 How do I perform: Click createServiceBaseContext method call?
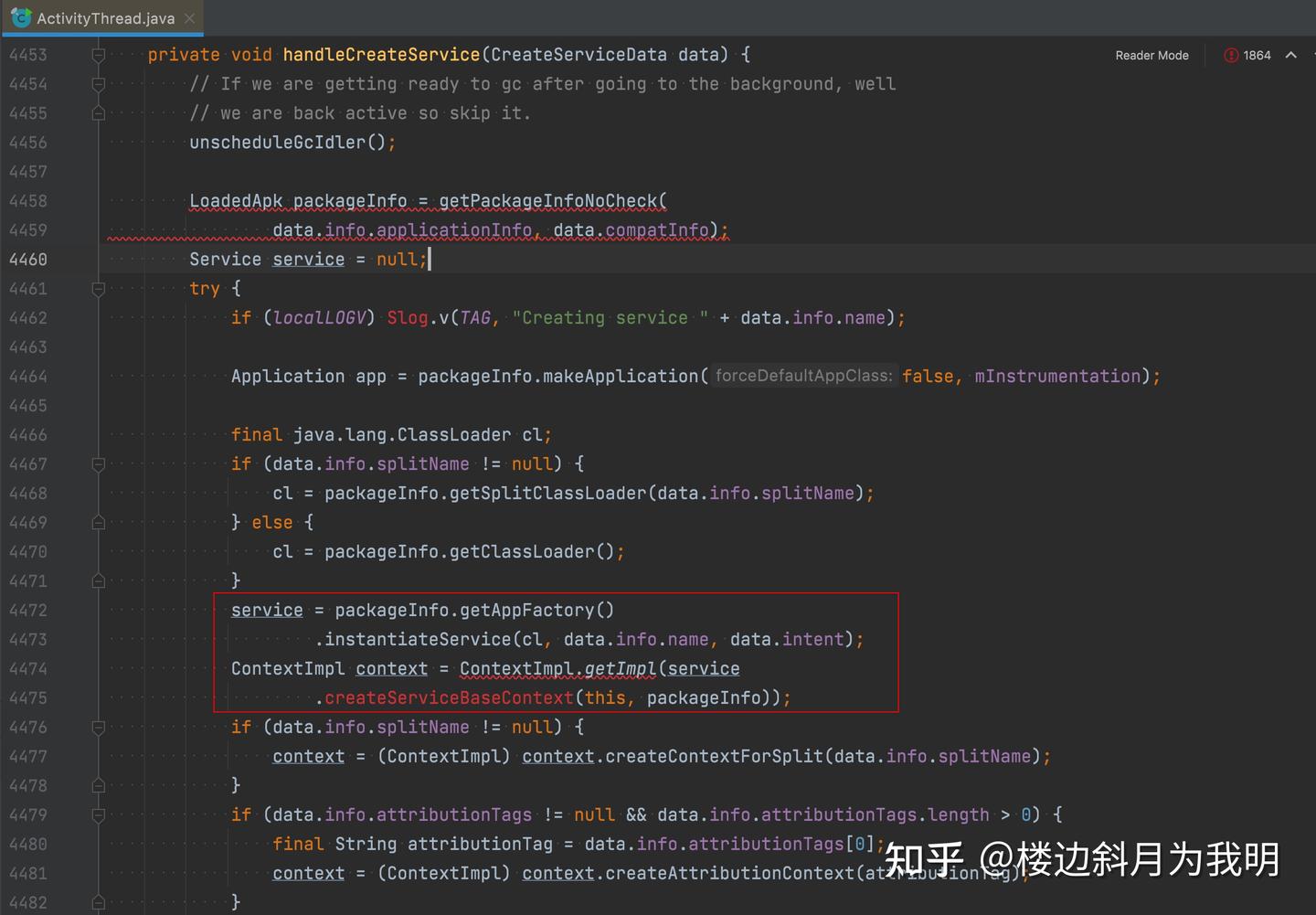click(449, 698)
